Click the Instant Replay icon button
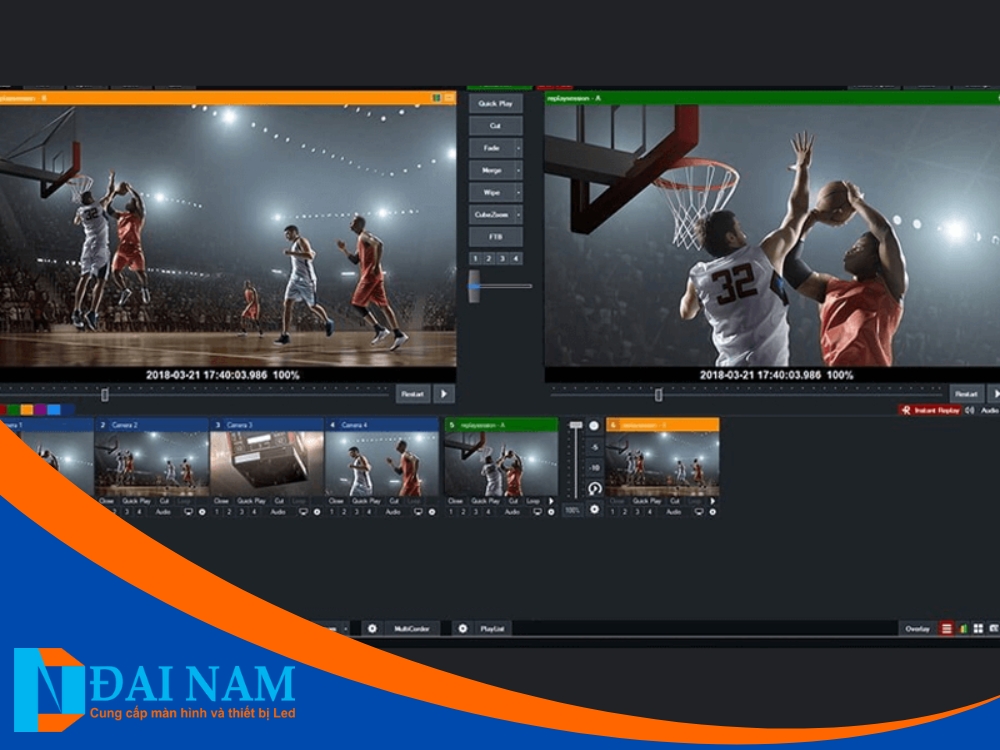The height and width of the screenshot is (750, 1000). click(904, 410)
